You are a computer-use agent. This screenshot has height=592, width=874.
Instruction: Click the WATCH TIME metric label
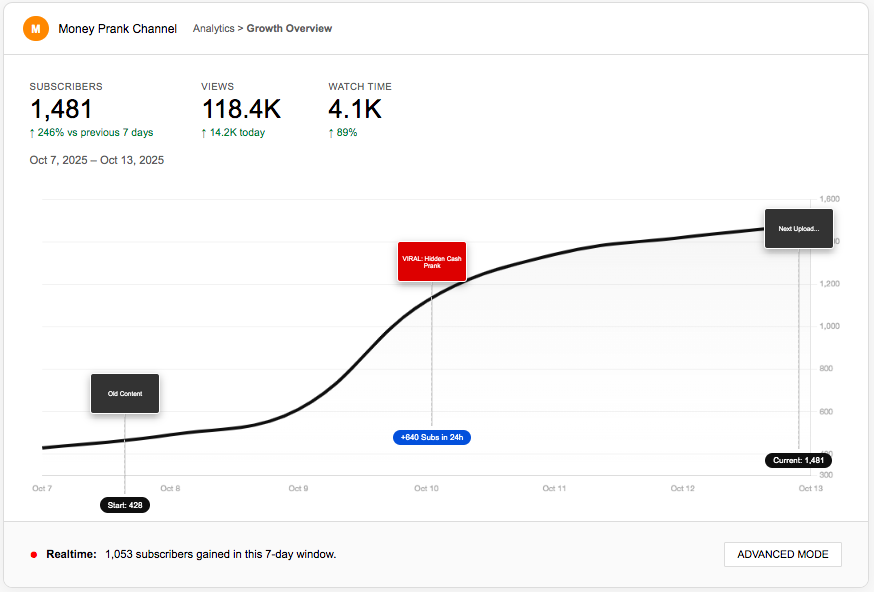361,86
